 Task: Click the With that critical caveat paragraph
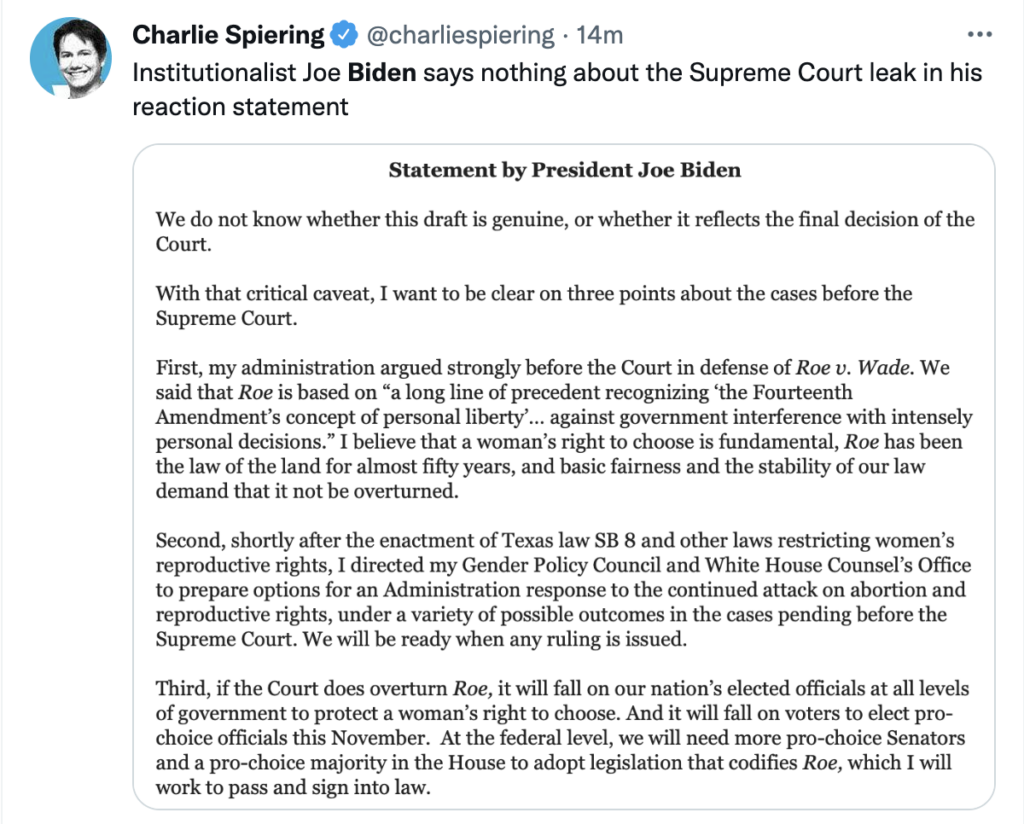(533, 306)
